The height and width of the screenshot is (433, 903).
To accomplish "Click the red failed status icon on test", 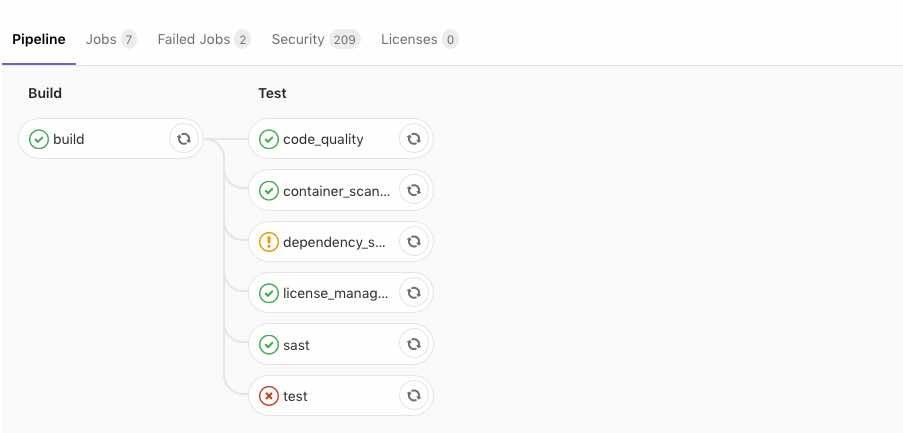I will pyautogui.click(x=269, y=396).
